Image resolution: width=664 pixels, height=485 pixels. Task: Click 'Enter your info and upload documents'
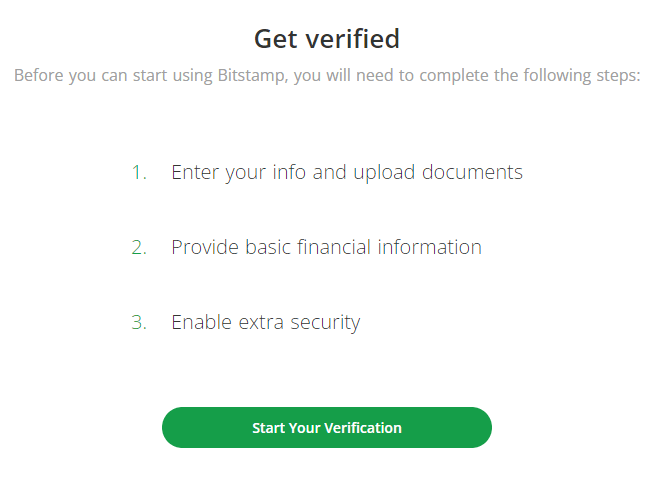click(346, 172)
